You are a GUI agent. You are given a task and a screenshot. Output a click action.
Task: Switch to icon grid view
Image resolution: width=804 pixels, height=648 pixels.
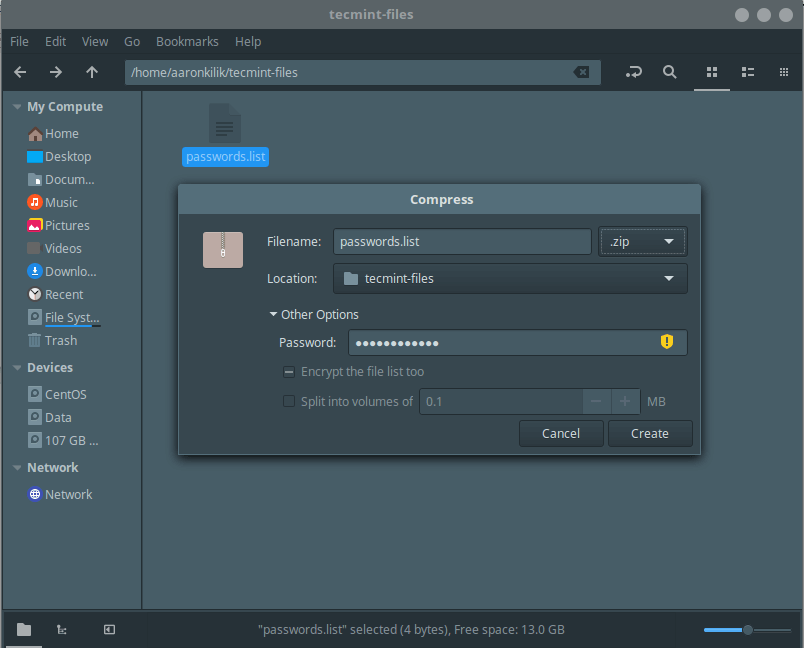point(712,72)
